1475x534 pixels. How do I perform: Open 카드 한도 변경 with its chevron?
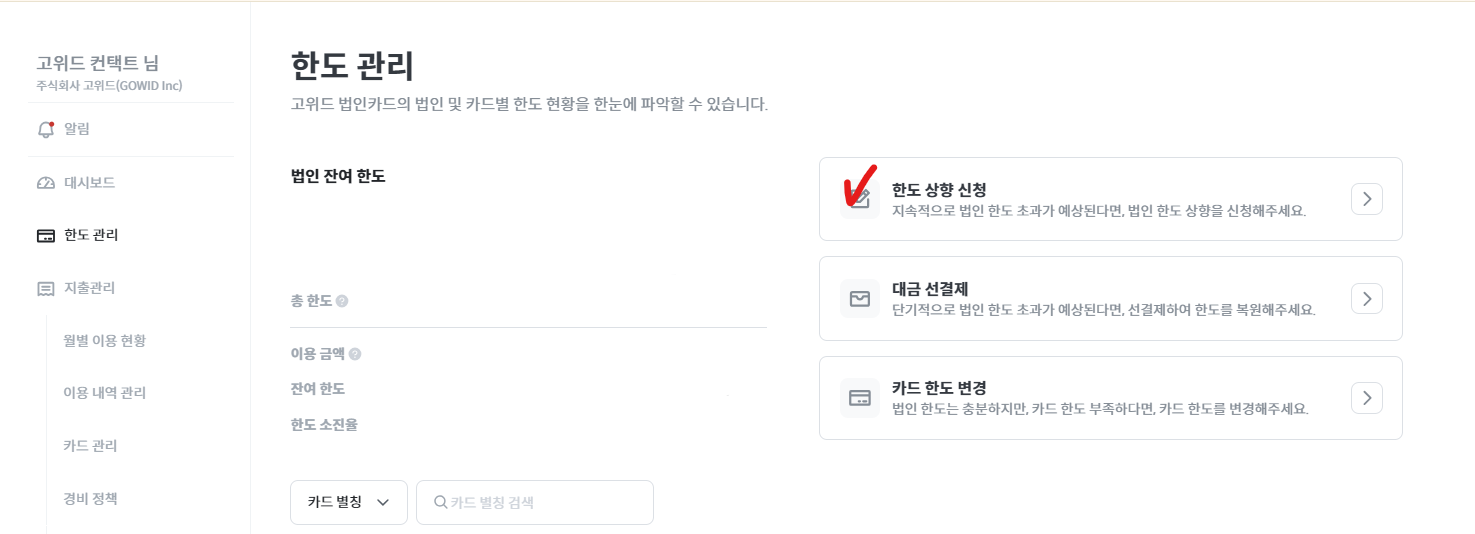coord(1366,398)
